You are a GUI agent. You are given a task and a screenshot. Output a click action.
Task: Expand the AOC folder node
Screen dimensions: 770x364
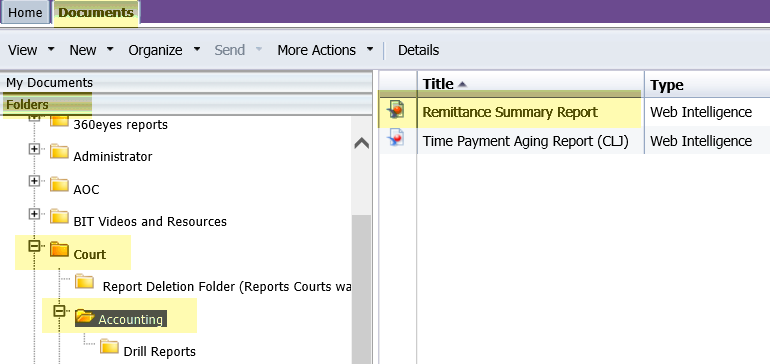tap(34, 181)
